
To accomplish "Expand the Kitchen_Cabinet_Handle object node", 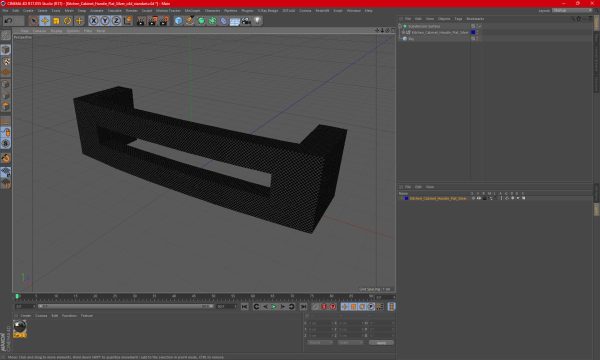I will pos(403,33).
